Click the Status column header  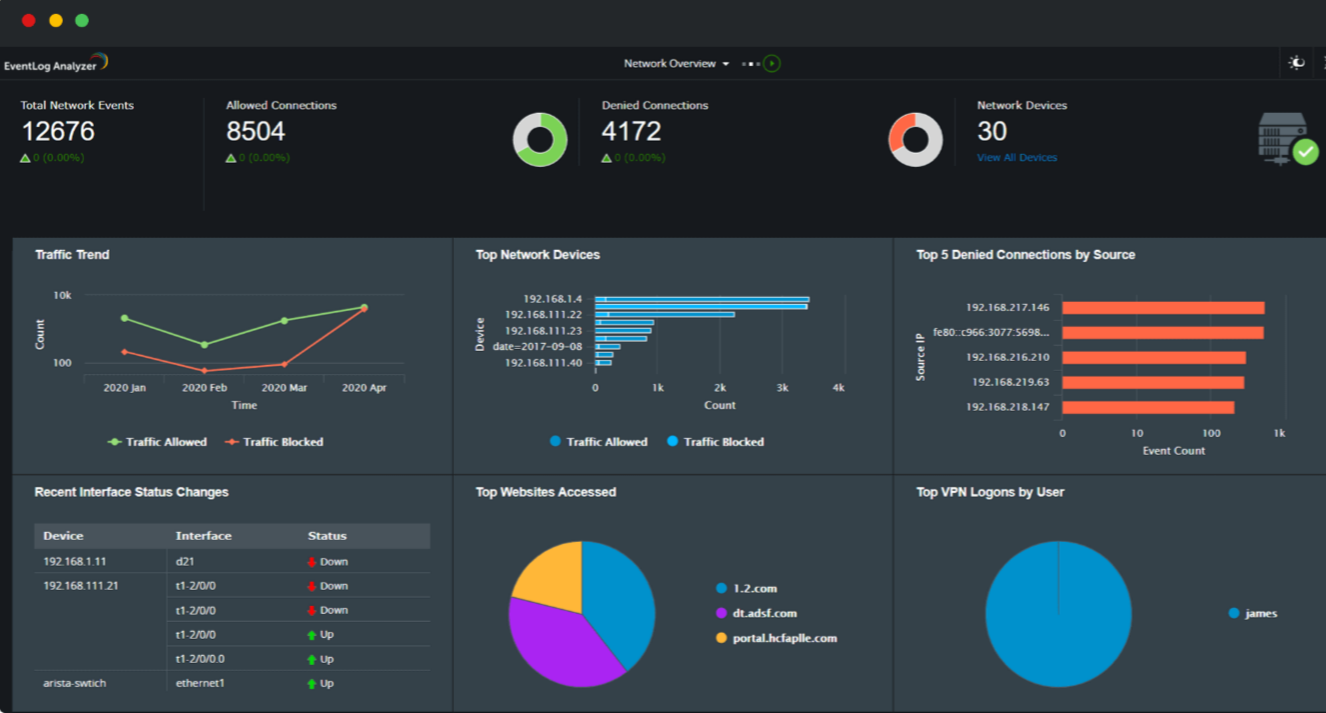tap(327, 536)
